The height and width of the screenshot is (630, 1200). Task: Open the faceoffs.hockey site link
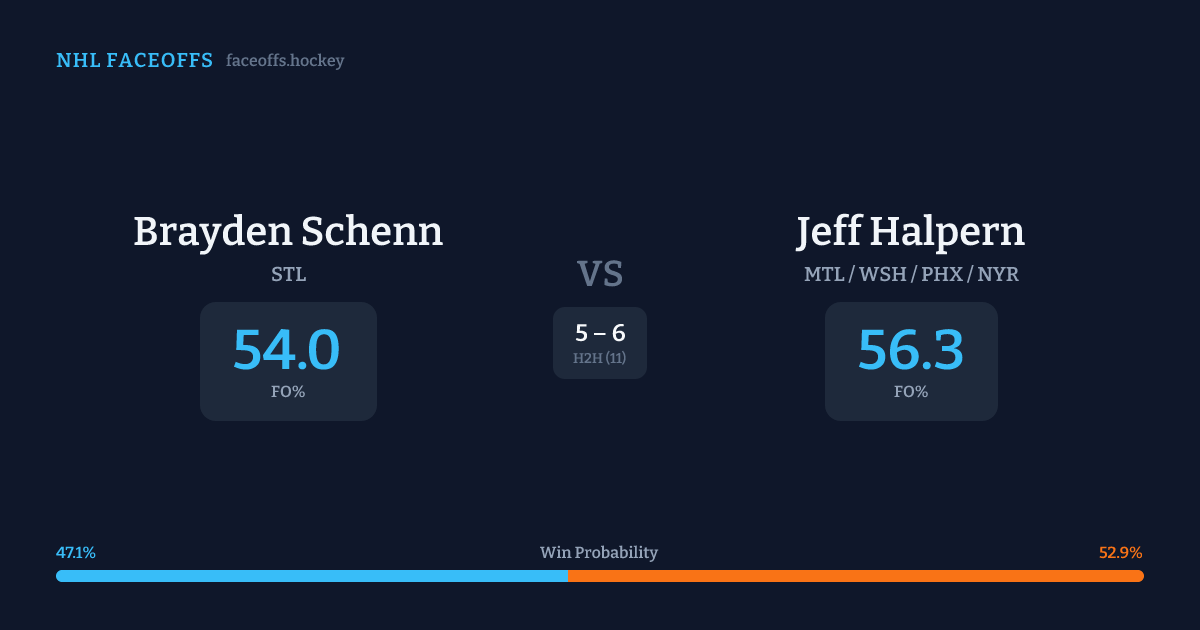pos(285,61)
